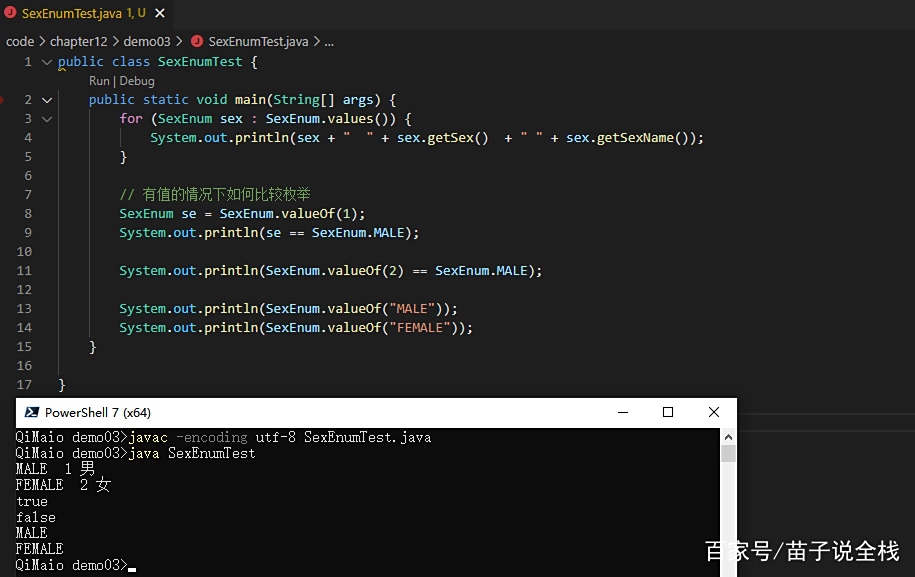Toggle the breakpoint dot at line 2
Image resolution: width=915 pixels, height=577 pixels.
[1, 100]
